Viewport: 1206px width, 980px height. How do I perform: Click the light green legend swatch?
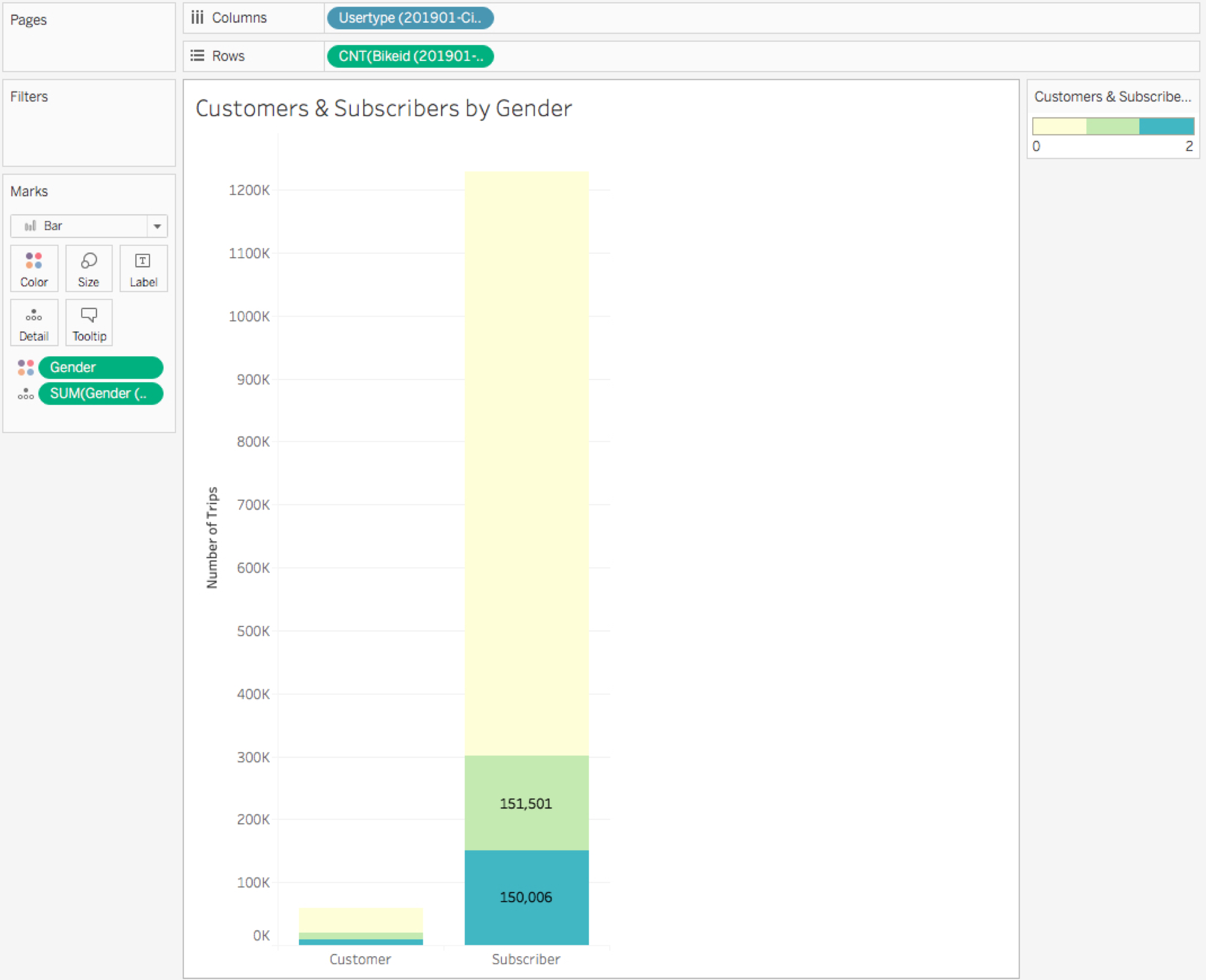(x=1113, y=126)
